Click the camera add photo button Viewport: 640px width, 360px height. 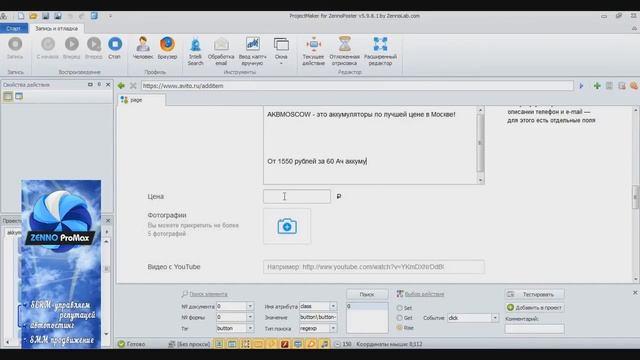[287, 226]
